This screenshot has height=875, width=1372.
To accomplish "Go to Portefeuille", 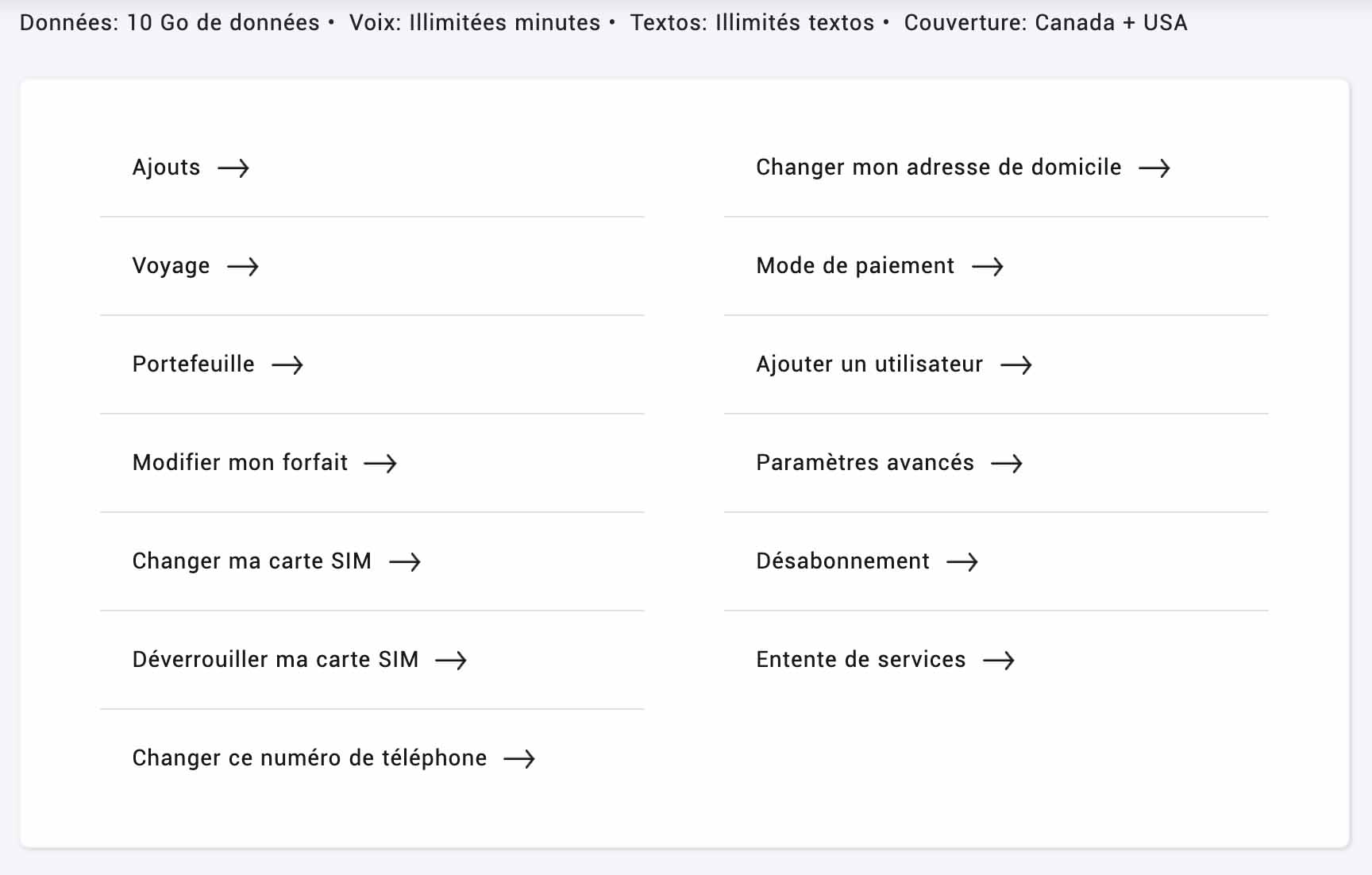I will [x=218, y=364].
